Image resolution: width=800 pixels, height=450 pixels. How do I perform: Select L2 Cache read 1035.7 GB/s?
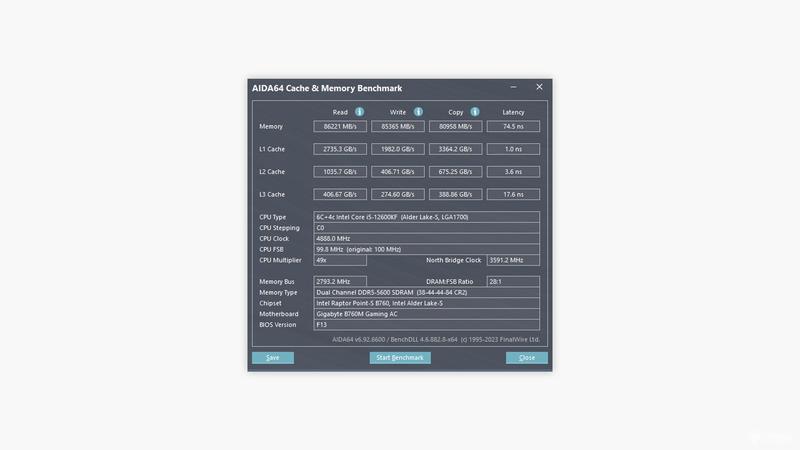coord(340,171)
